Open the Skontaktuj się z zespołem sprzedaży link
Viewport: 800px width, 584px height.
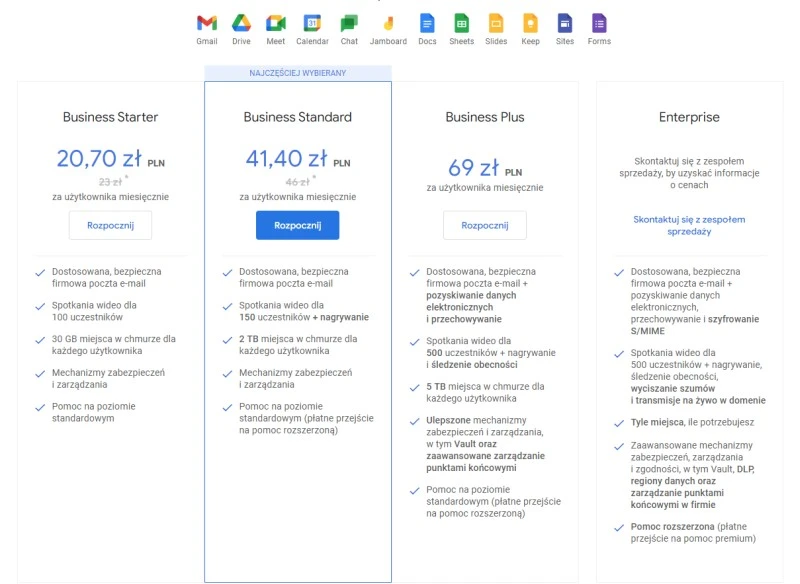688,225
